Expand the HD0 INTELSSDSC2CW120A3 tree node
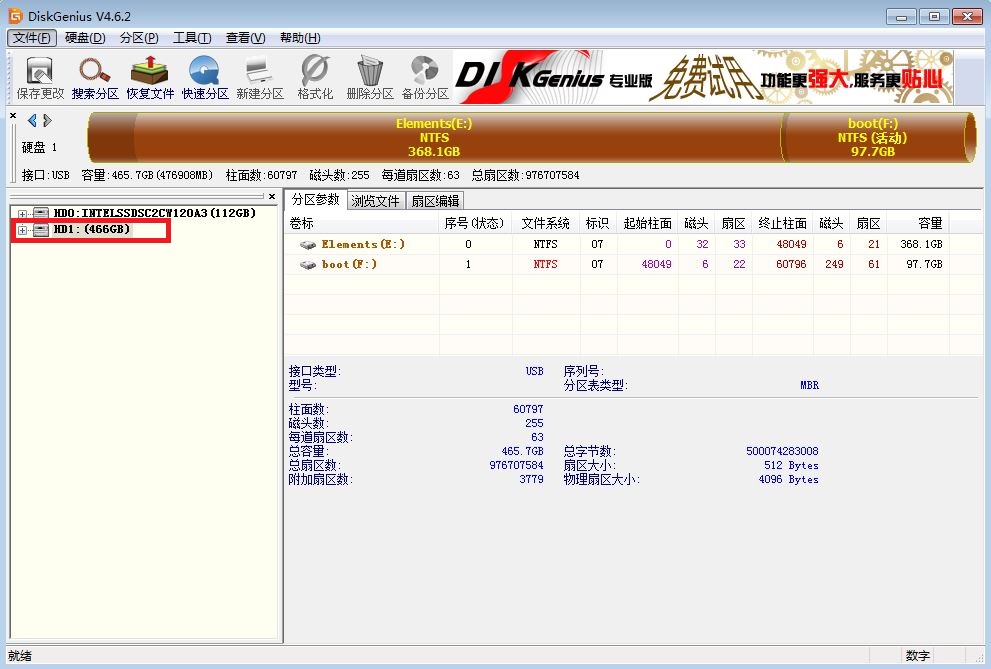Image resolution: width=991 pixels, height=669 pixels. click(x=23, y=214)
